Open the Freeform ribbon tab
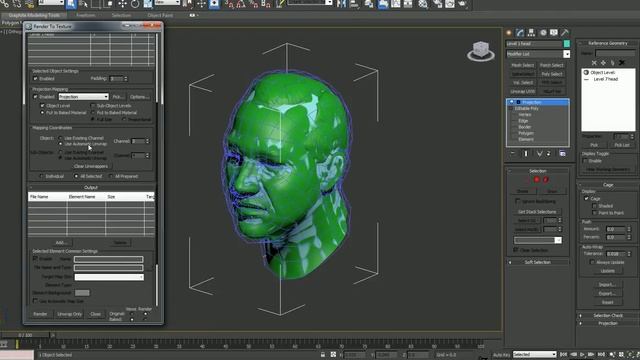 (x=86, y=16)
